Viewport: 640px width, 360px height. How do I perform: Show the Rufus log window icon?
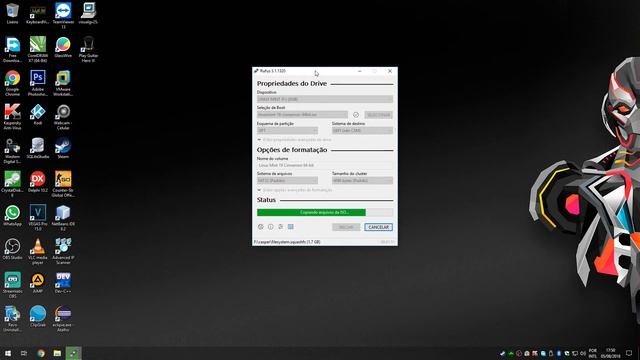pyautogui.click(x=291, y=227)
